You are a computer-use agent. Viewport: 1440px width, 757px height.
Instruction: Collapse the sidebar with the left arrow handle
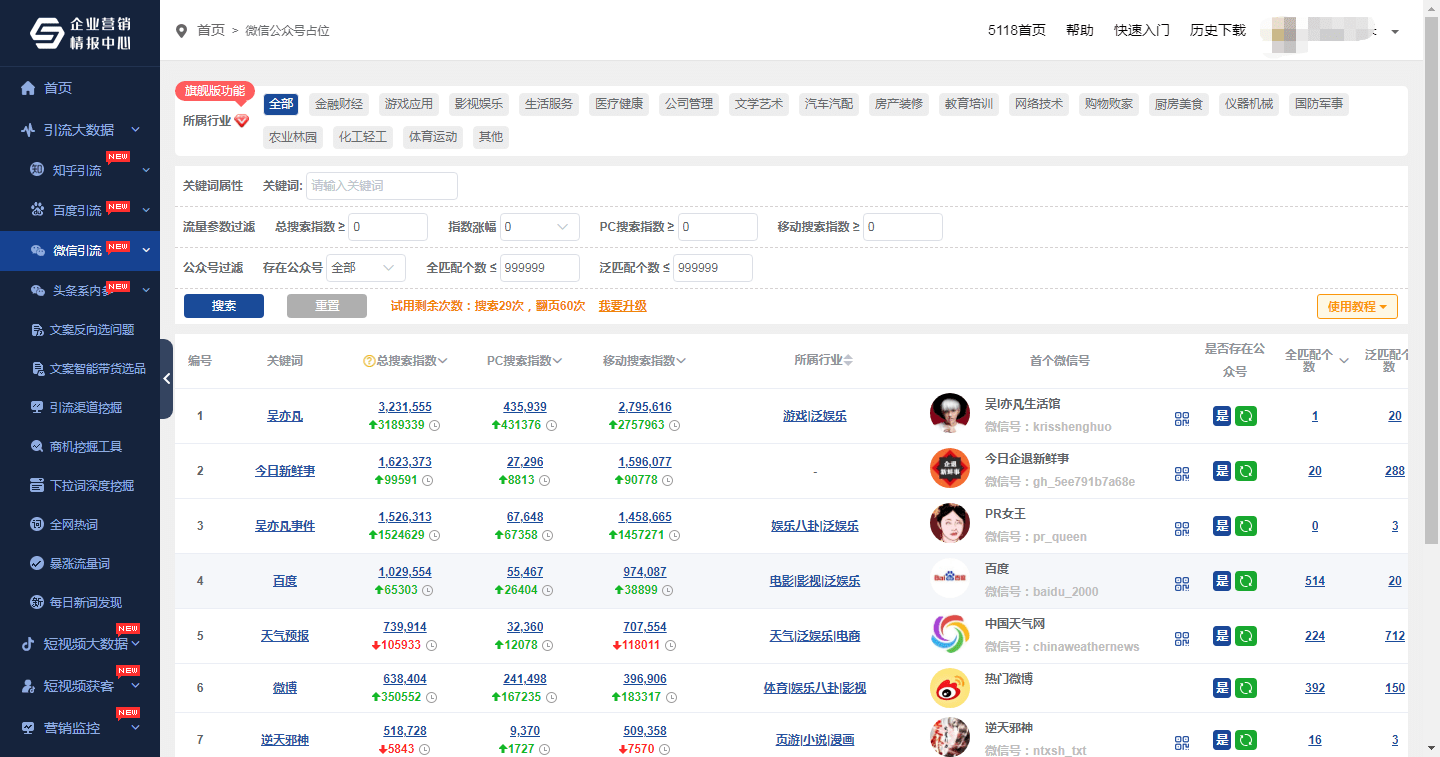(167, 378)
